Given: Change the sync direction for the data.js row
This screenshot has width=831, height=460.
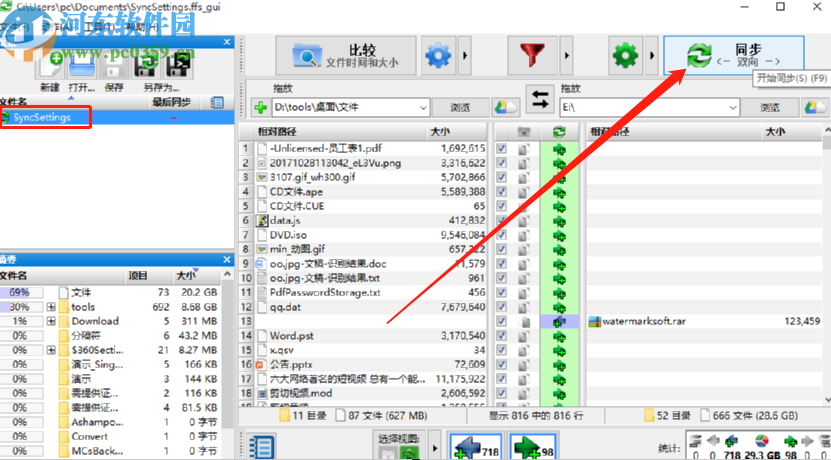Looking at the screenshot, I should (x=559, y=220).
